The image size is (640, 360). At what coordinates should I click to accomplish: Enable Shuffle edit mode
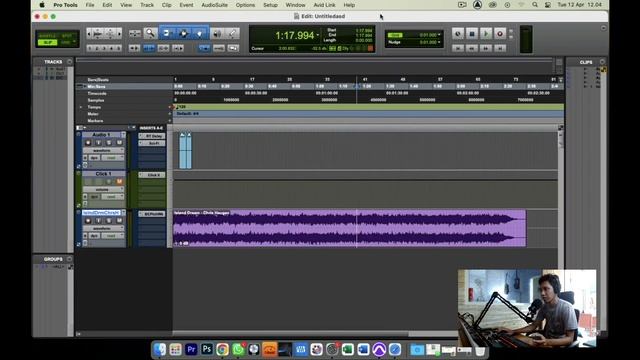tap(48, 36)
